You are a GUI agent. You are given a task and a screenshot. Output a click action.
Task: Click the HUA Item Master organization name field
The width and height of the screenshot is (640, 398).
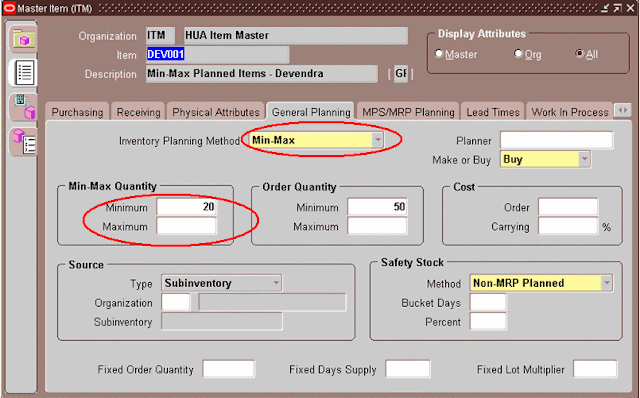tap(296, 36)
